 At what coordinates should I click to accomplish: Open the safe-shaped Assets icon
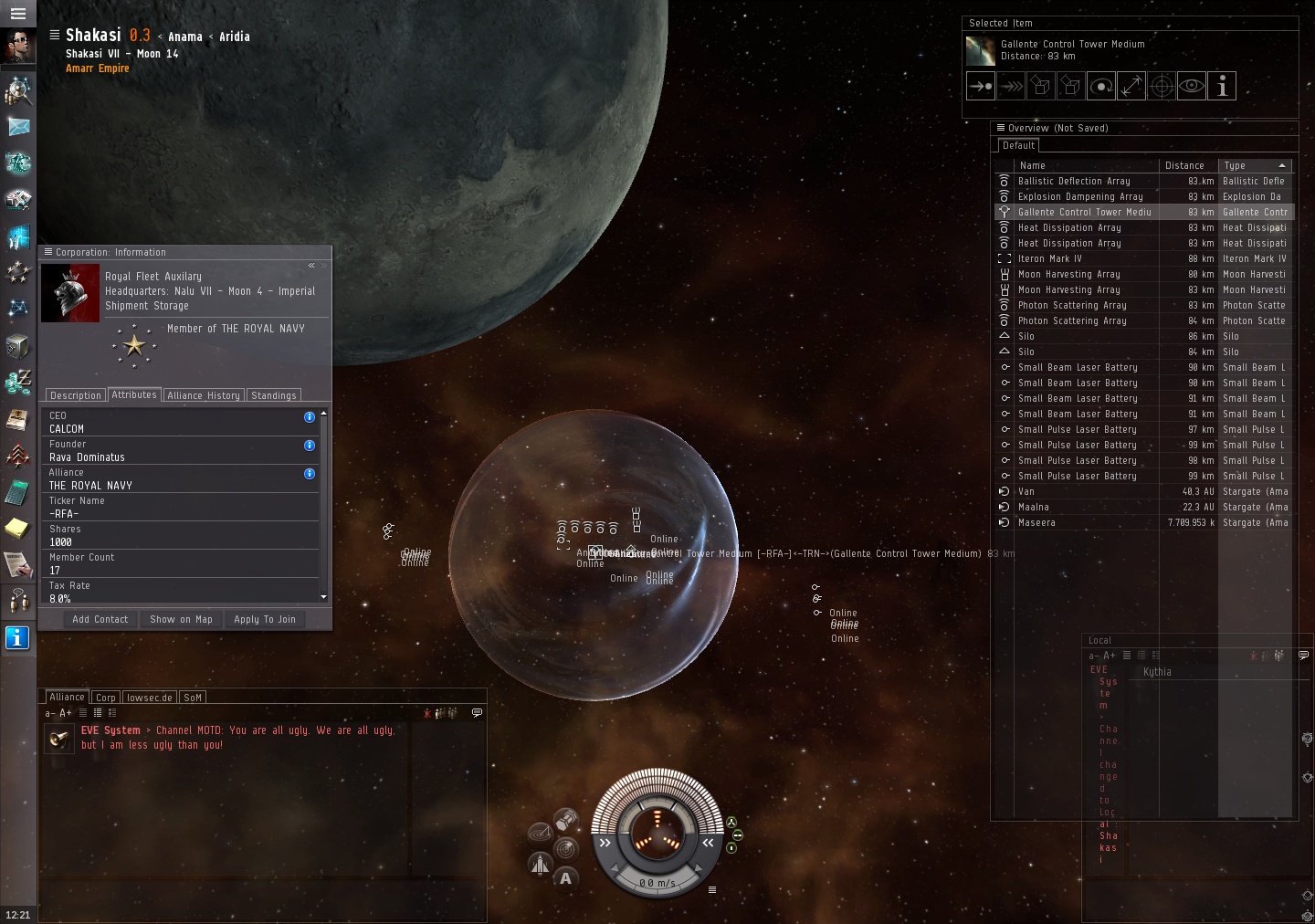[x=18, y=346]
